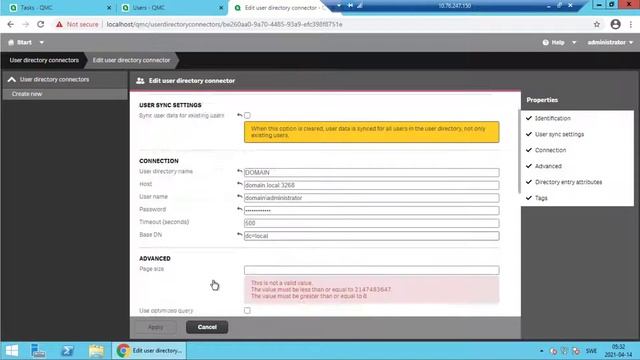Click User name input field
This screenshot has height=360, width=640.
[371, 198]
